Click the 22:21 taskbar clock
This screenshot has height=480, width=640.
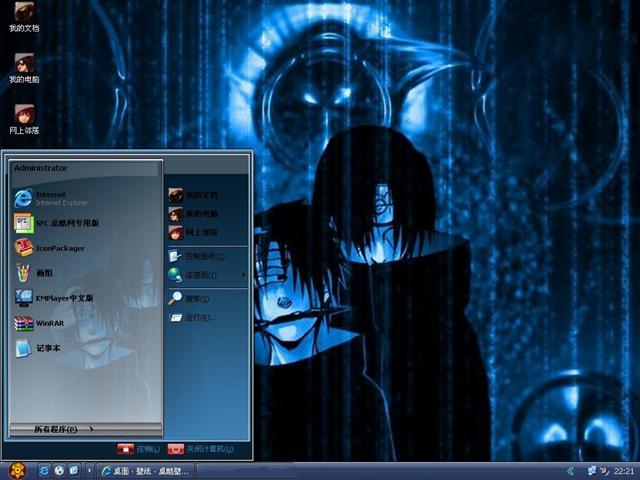[x=624, y=471]
